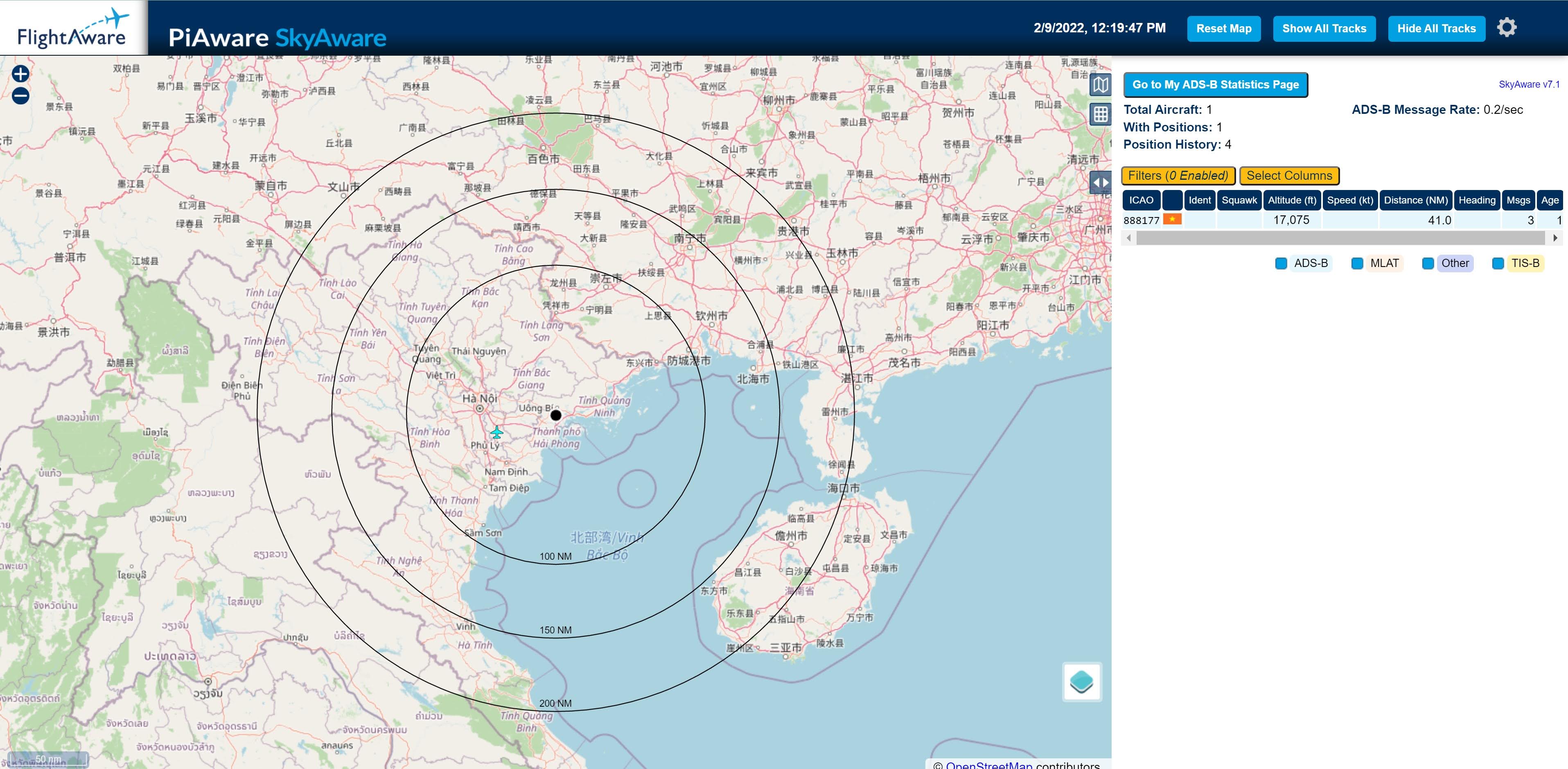
Task: Zoom out the map with minus icon
Action: pyautogui.click(x=21, y=95)
